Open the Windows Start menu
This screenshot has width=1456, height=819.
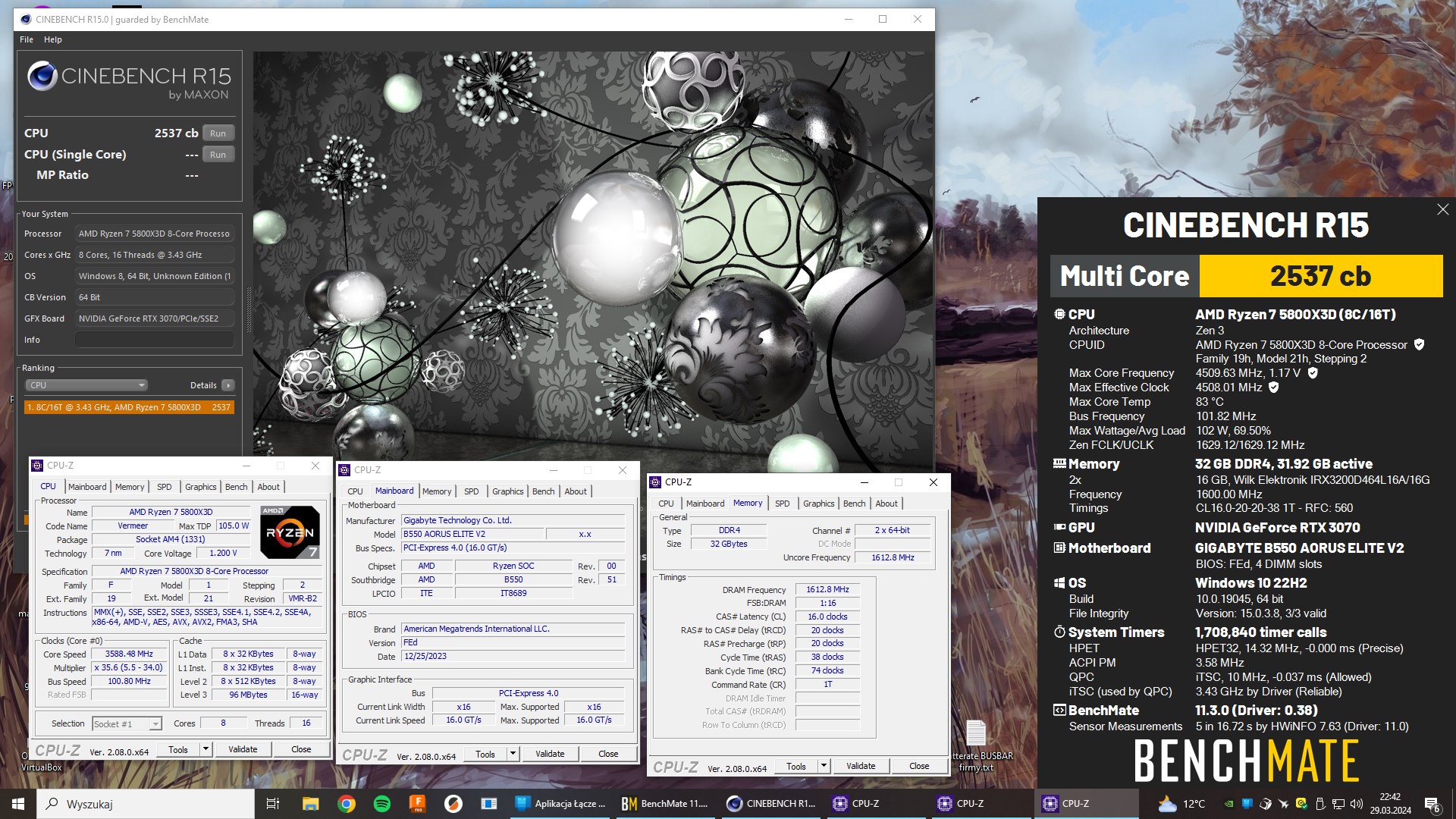[18, 804]
